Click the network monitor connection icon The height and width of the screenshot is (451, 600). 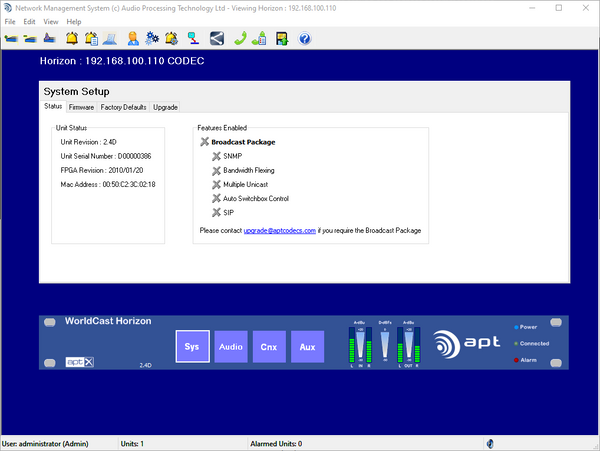[193, 38]
